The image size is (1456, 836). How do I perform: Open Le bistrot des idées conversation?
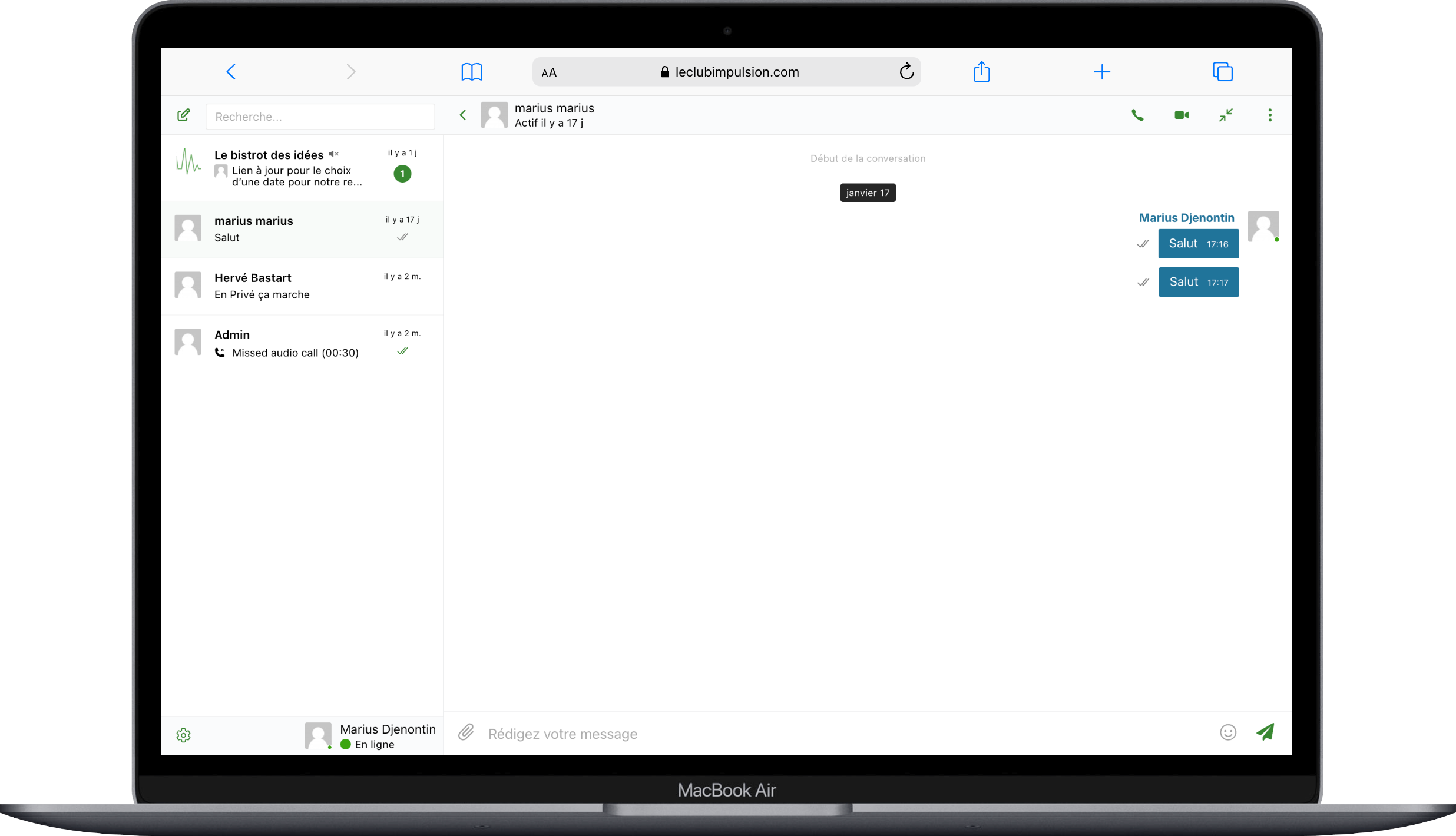[x=302, y=168]
